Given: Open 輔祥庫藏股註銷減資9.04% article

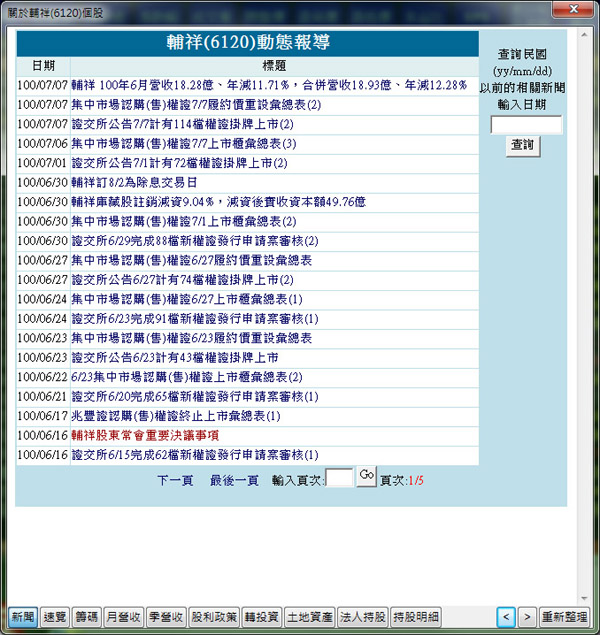Looking at the screenshot, I should pos(219,202).
